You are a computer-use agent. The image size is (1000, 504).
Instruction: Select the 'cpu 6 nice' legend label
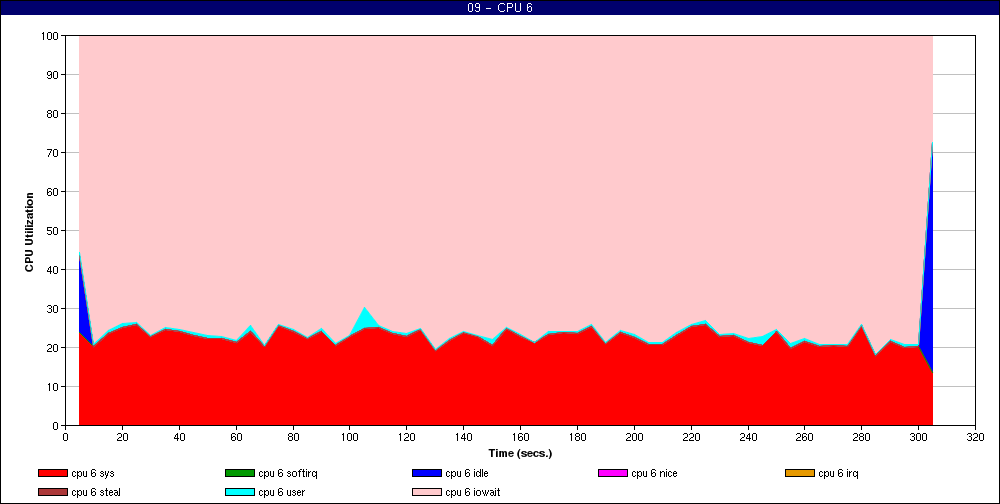(654, 473)
